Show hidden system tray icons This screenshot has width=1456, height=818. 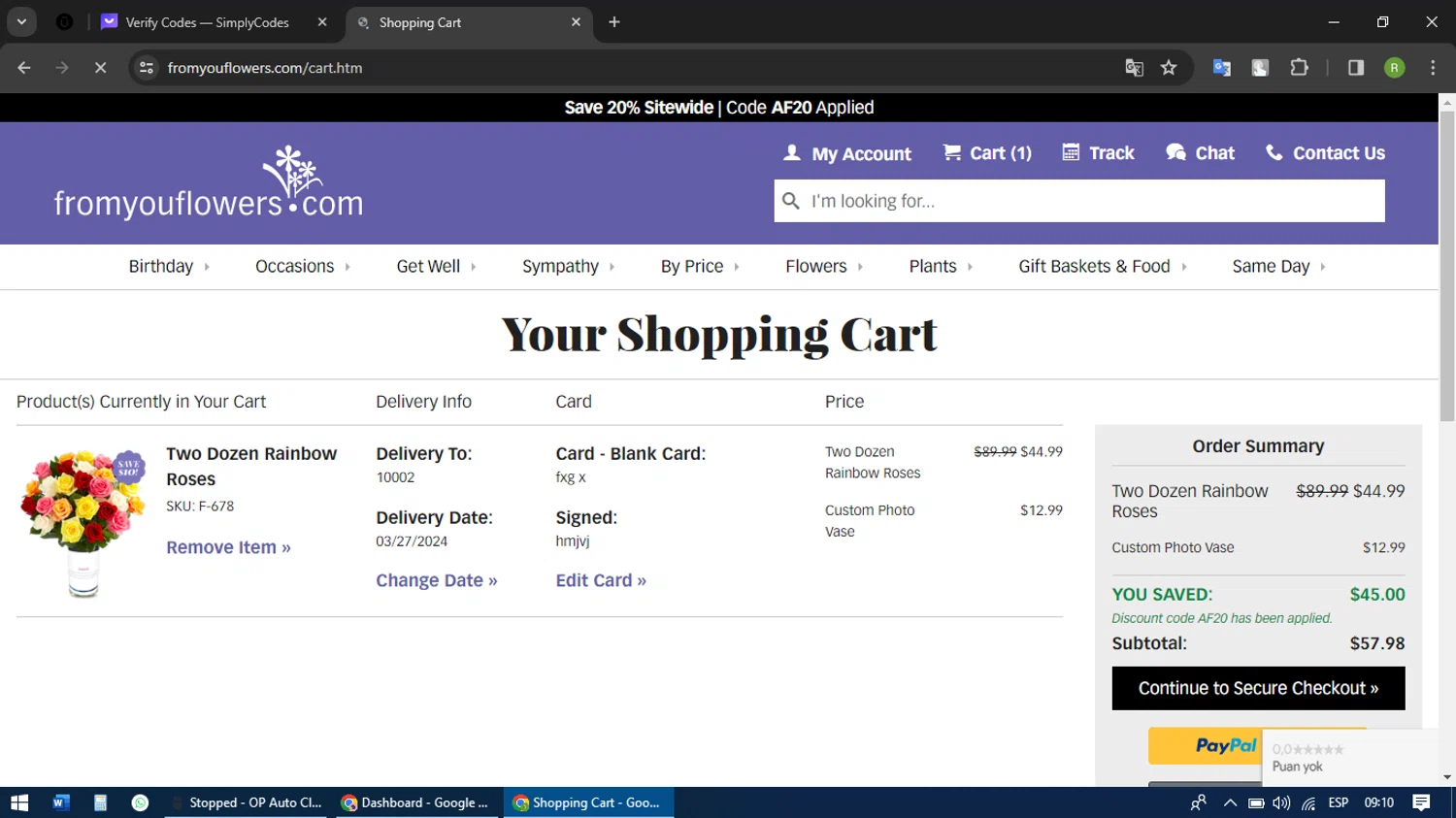pyautogui.click(x=1230, y=802)
